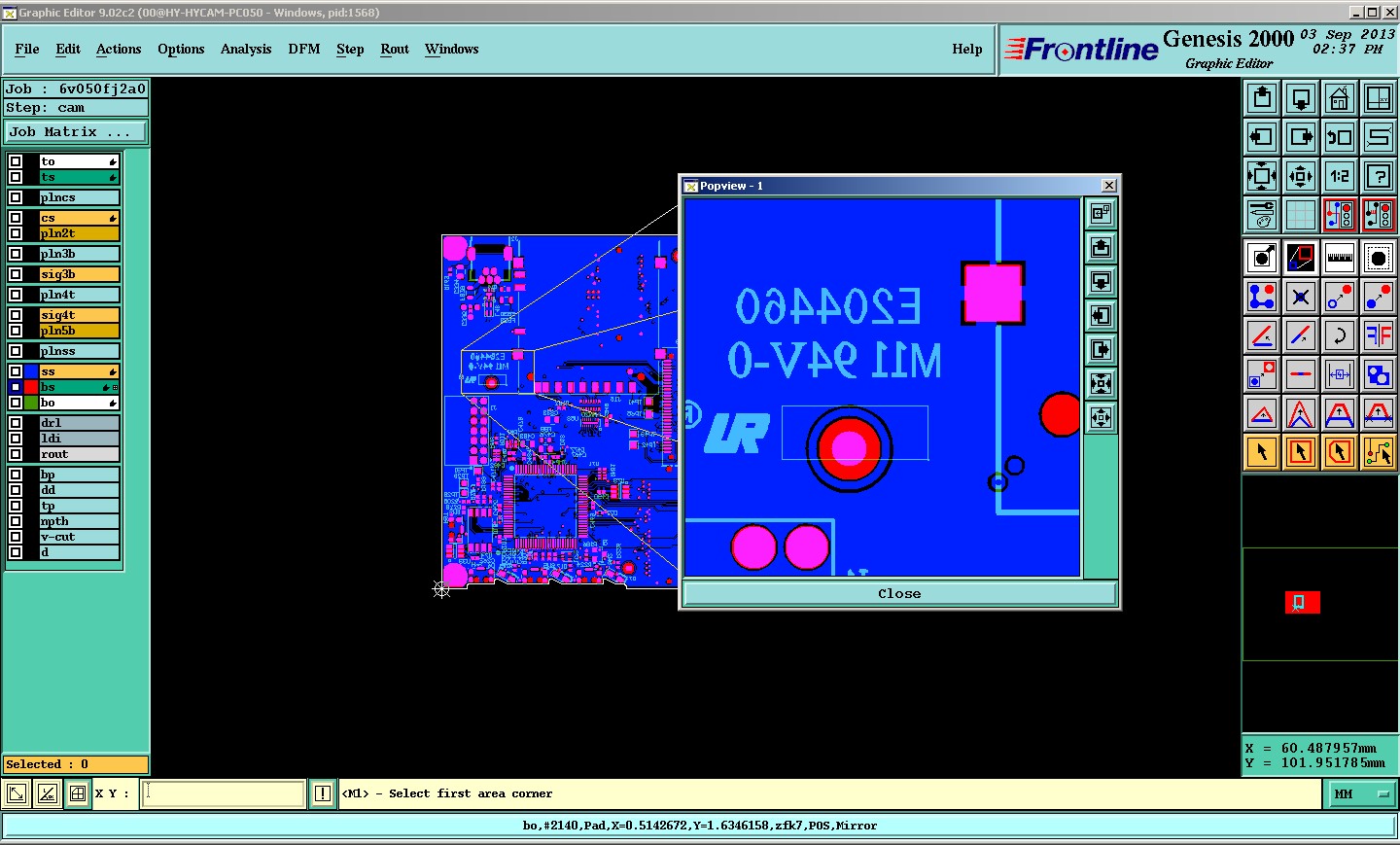Toggle the checkbox for layer 'ts'
The height and width of the screenshot is (845, 1400).
(x=16, y=177)
